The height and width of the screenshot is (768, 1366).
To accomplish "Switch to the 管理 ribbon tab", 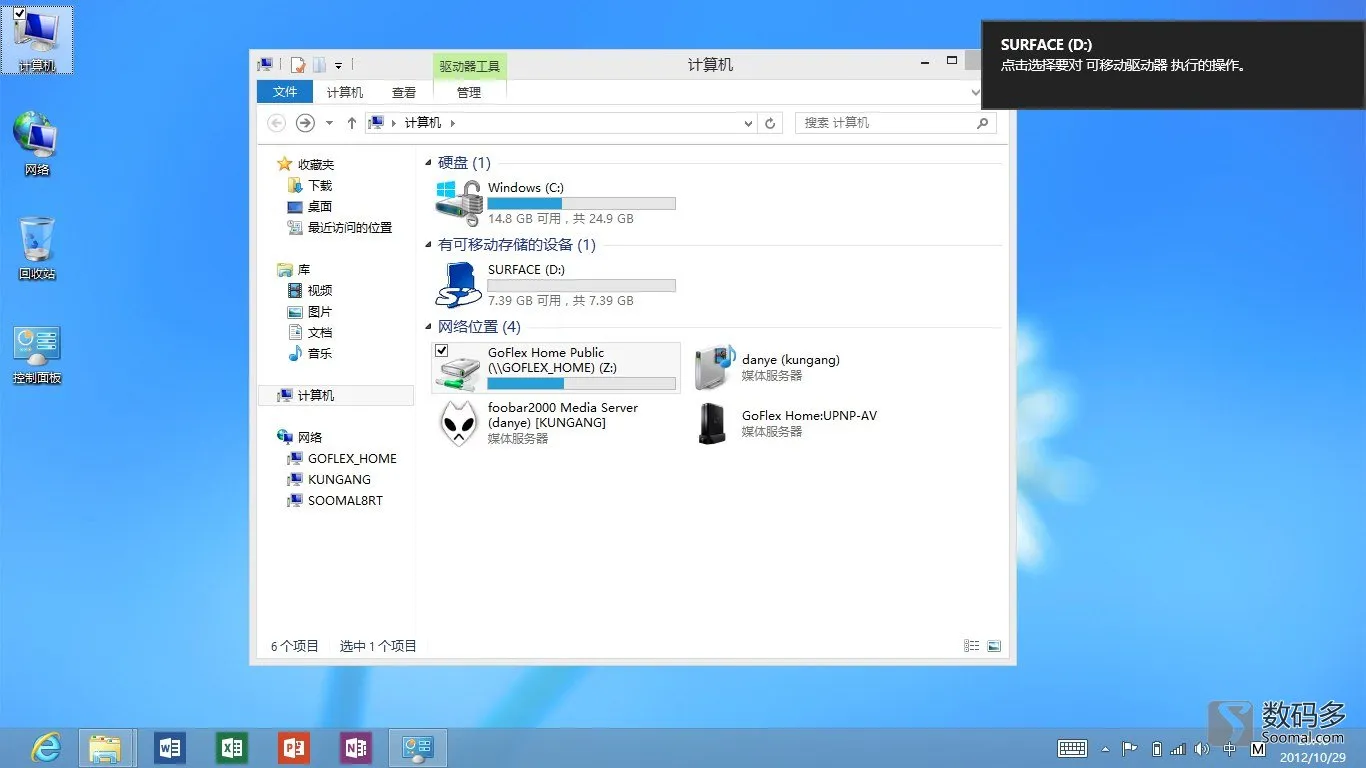I will [x=469, y=92].
